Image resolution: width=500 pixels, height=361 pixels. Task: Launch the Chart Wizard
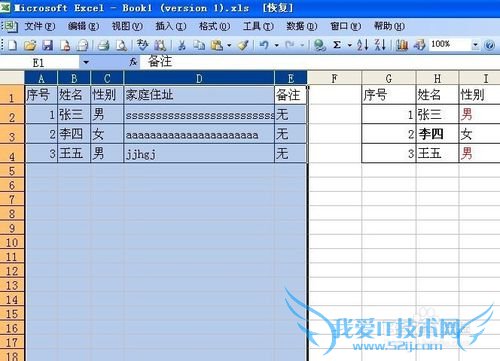(x=402, y=45)
